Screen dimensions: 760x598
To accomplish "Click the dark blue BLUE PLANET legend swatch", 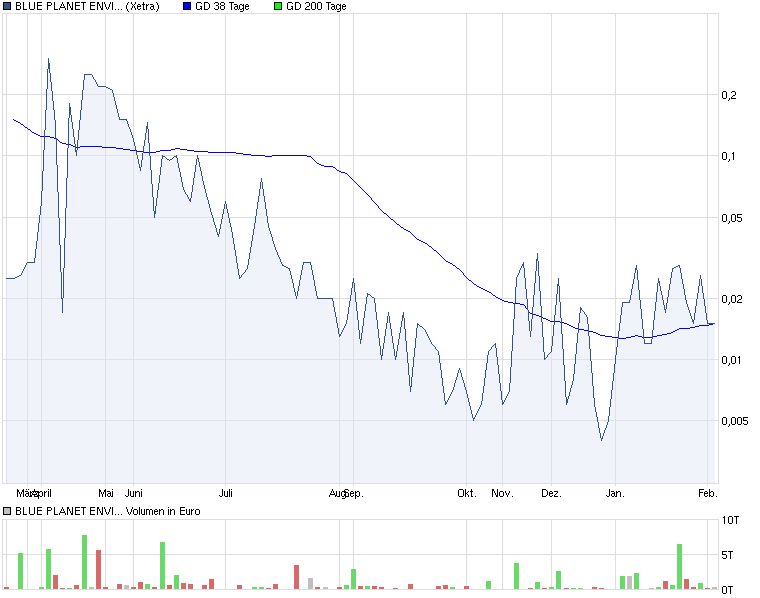I will click(x=8, y=6).
